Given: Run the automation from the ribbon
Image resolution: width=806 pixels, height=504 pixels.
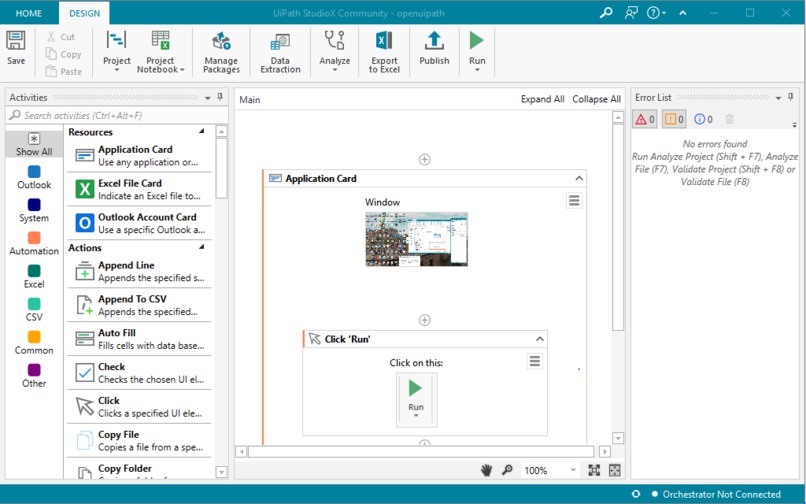Looking at the screenshot, I should pyautogui.click(x=477, y=51).
